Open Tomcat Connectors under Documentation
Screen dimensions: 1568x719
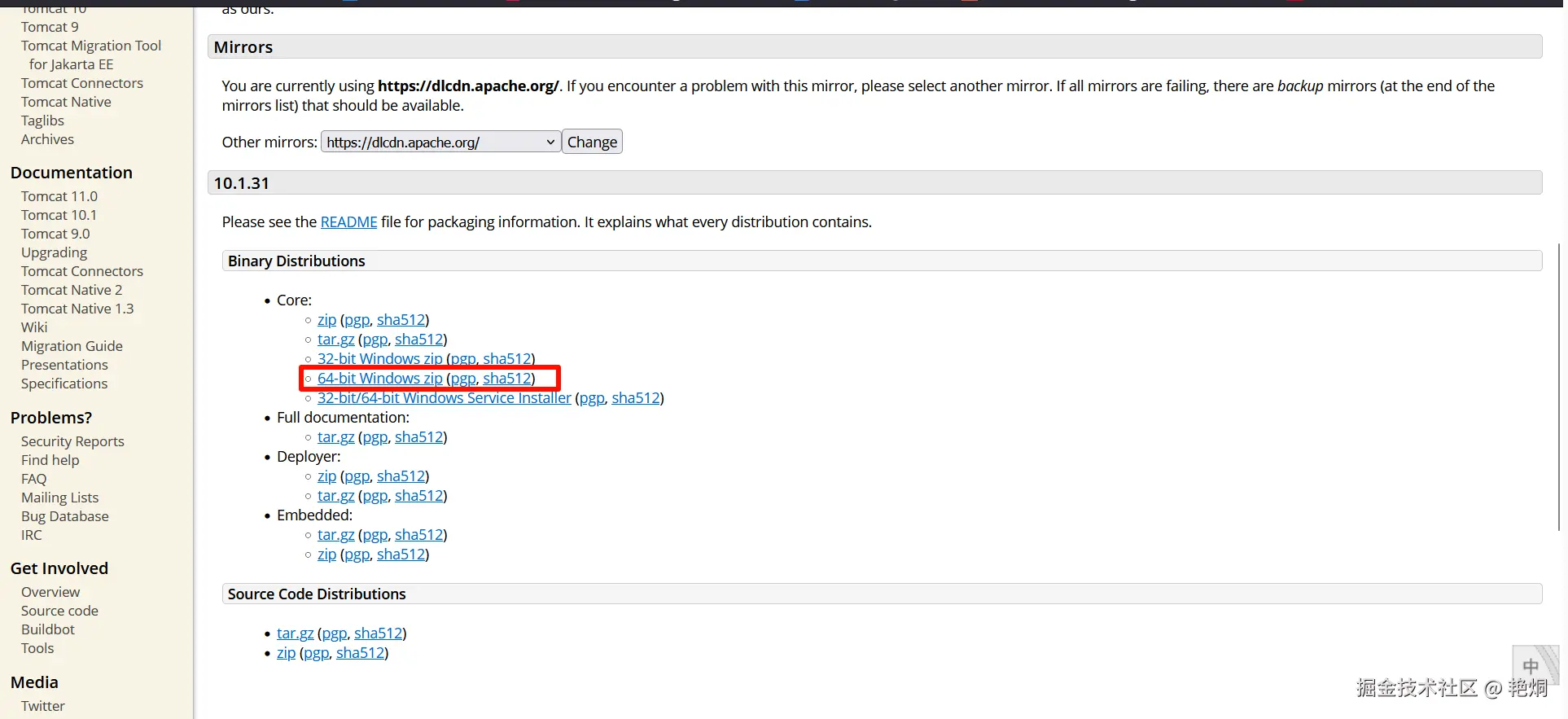pos(82,271)
